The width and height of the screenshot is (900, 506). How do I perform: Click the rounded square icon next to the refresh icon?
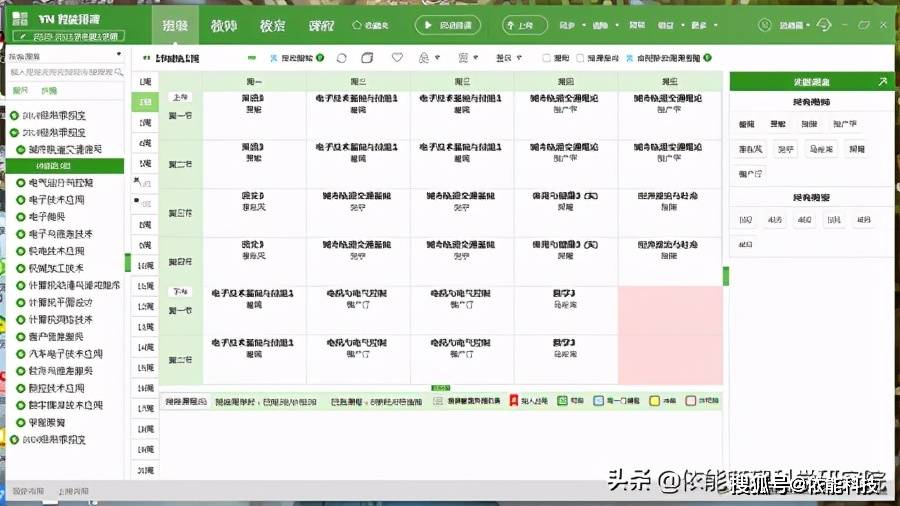point(367,58)
